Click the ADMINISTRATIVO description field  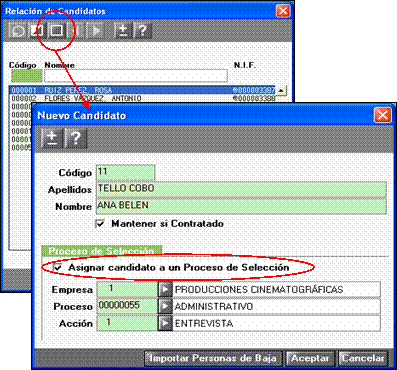click(x=276, y=306)
